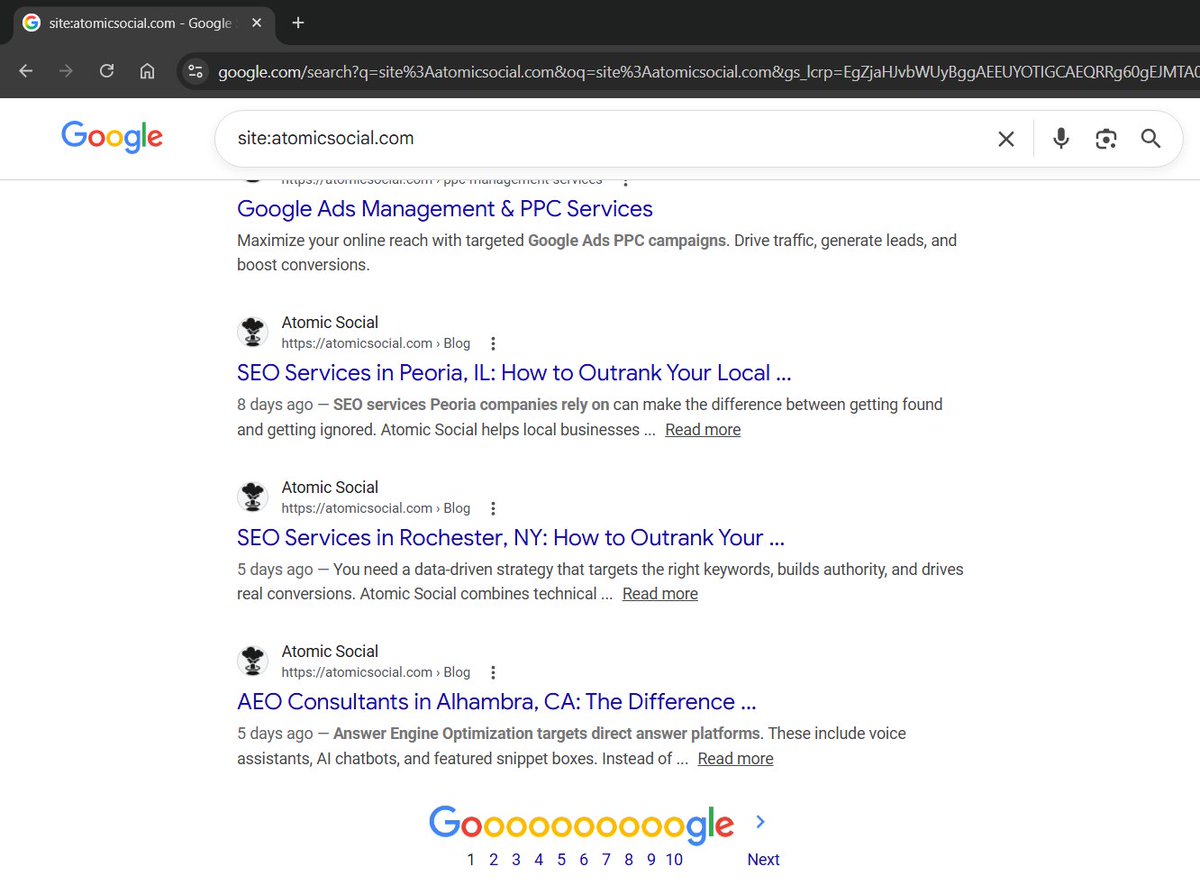Submit search with magnifying glass icon

[x=1151, y=139]
